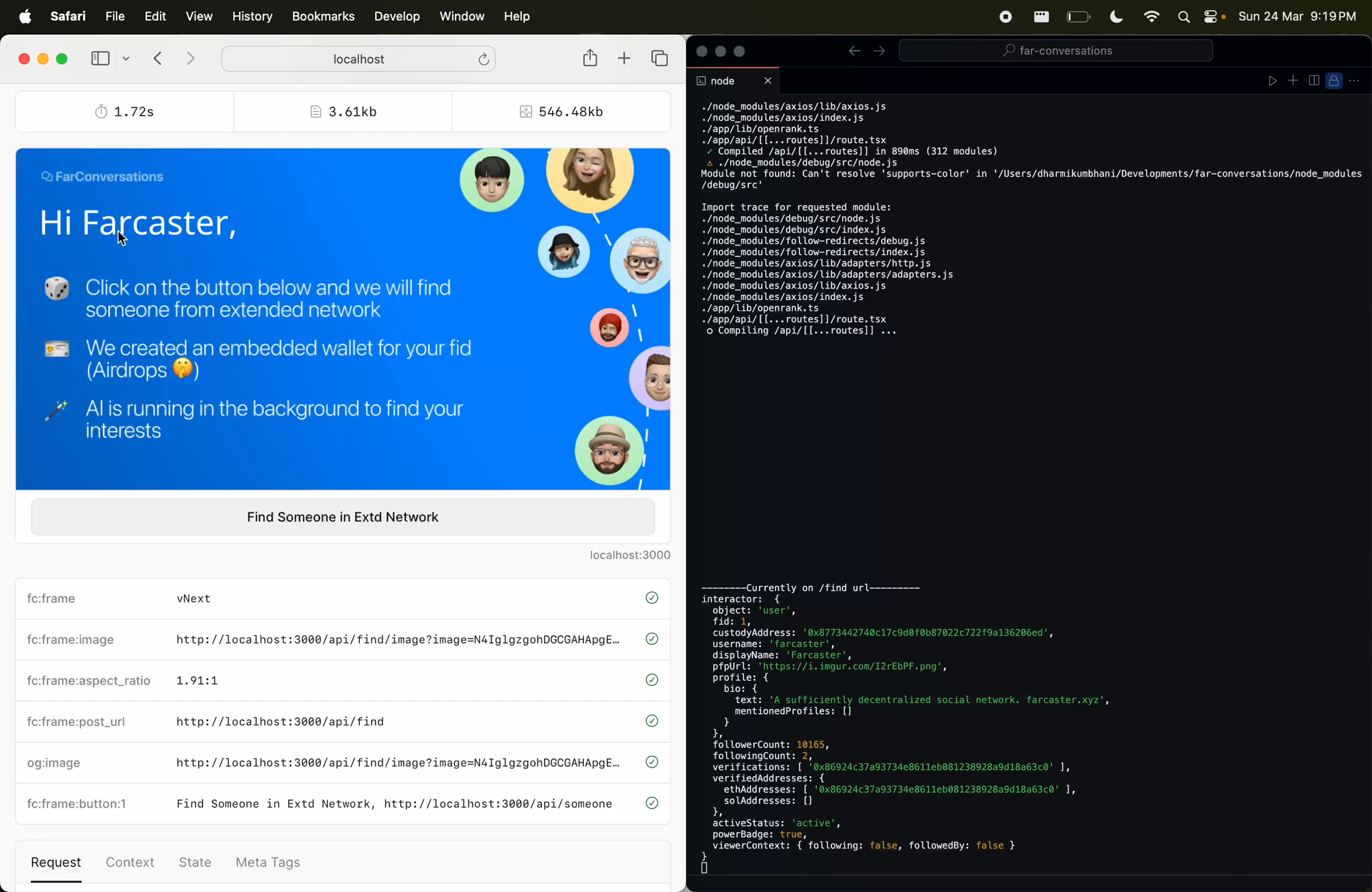This screenshot has width=1372, height=892.
Task: Go forward in Safari history
Action: coord(191,59)
